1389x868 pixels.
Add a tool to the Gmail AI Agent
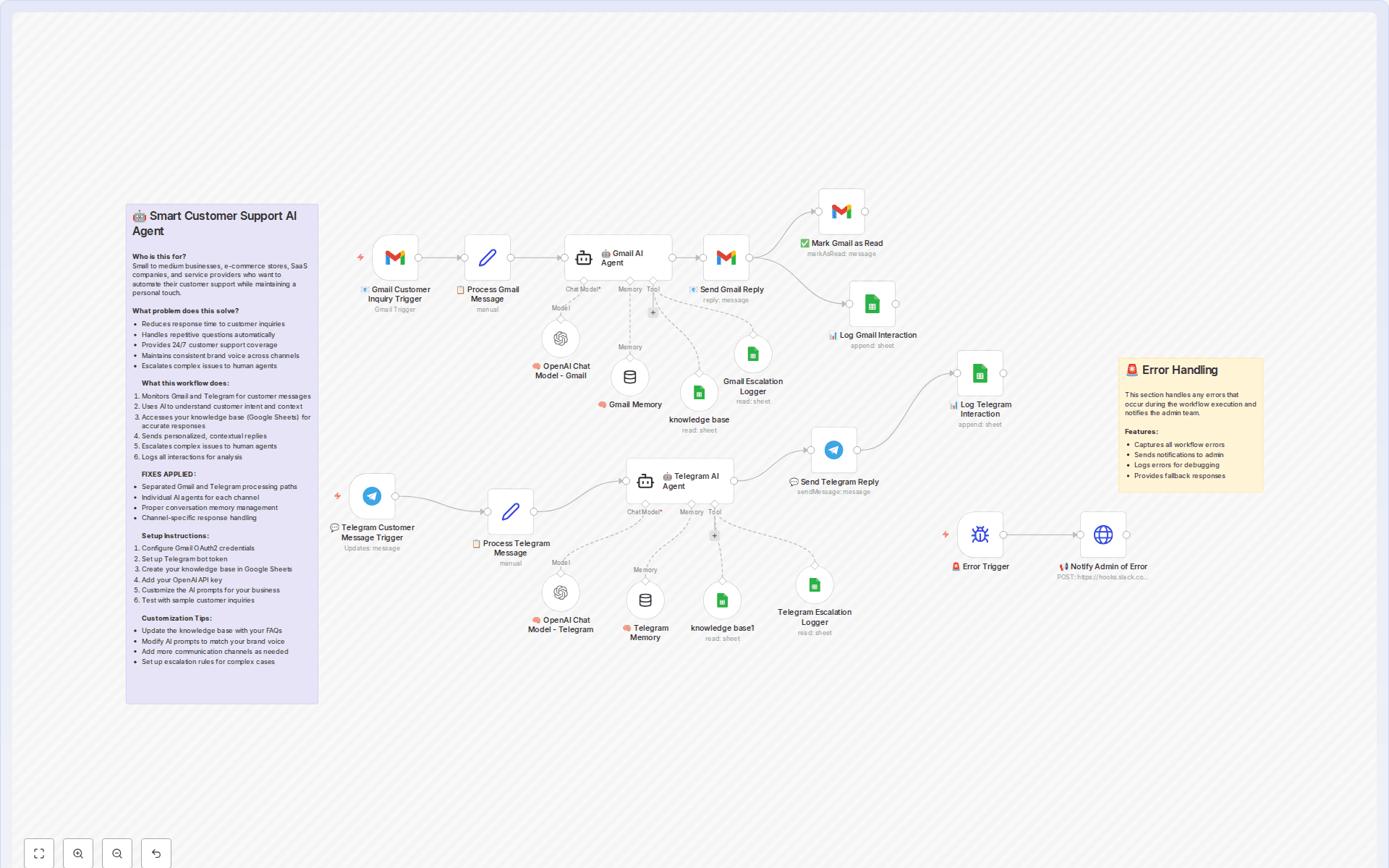pos(653,312)
